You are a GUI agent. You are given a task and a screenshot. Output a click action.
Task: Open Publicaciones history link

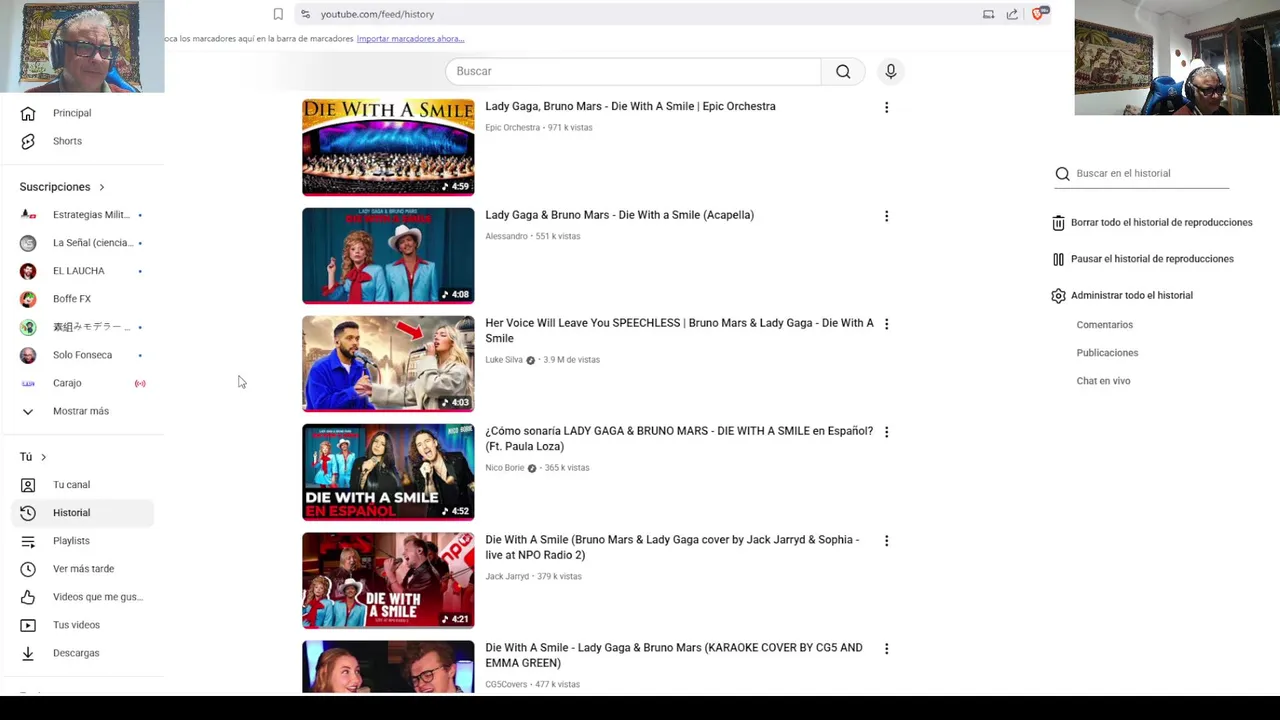pyautogui.click(x=1107, y=353)
